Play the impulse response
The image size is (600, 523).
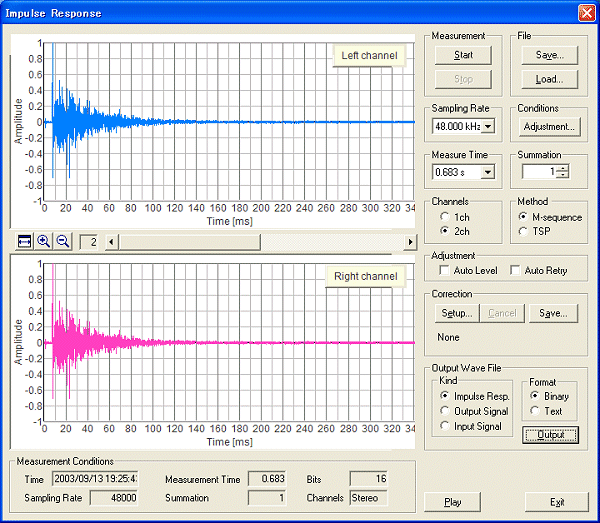452,502
